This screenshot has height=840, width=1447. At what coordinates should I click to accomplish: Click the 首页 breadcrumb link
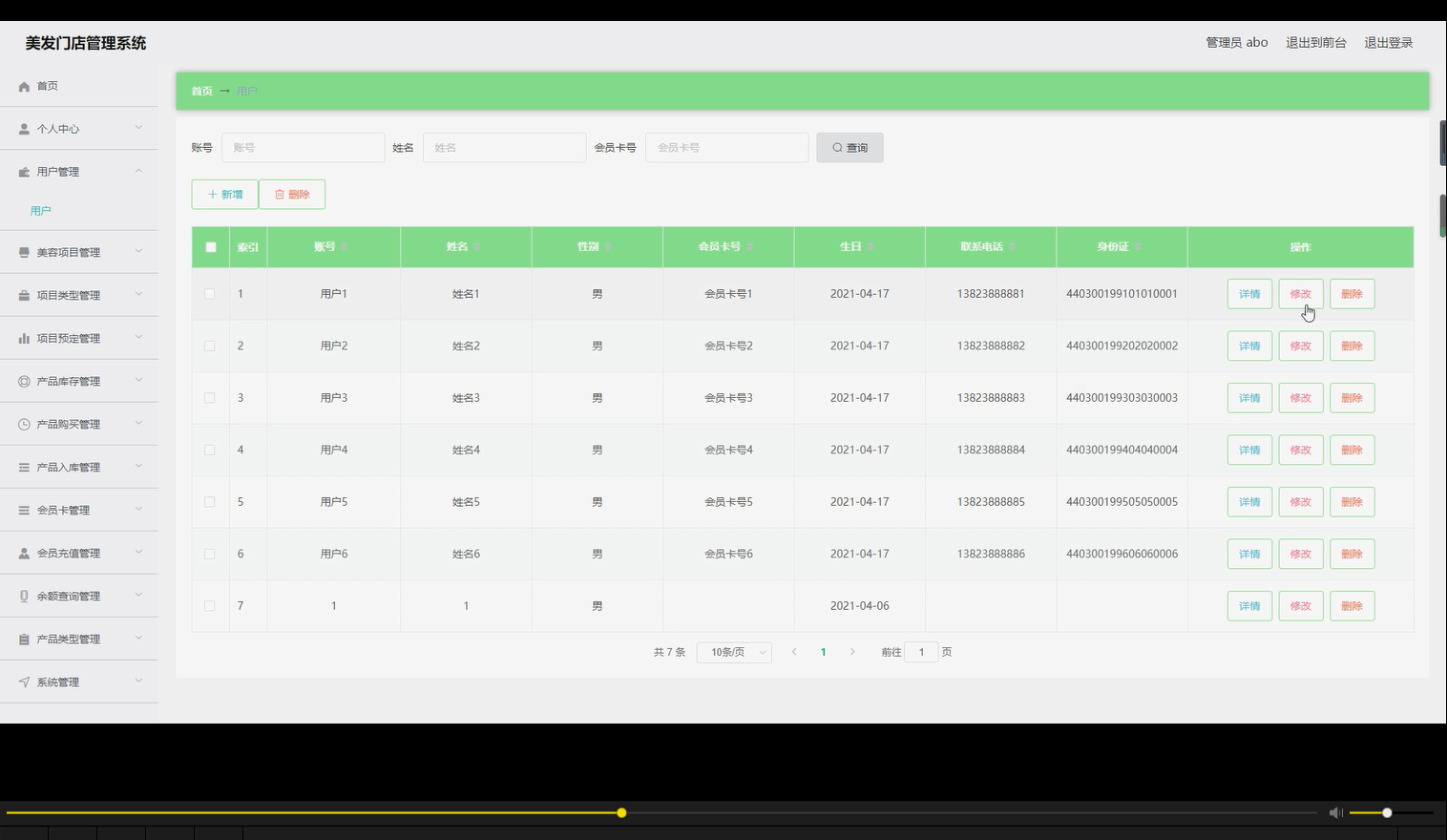pyautogui.click(x=201, y=91)
